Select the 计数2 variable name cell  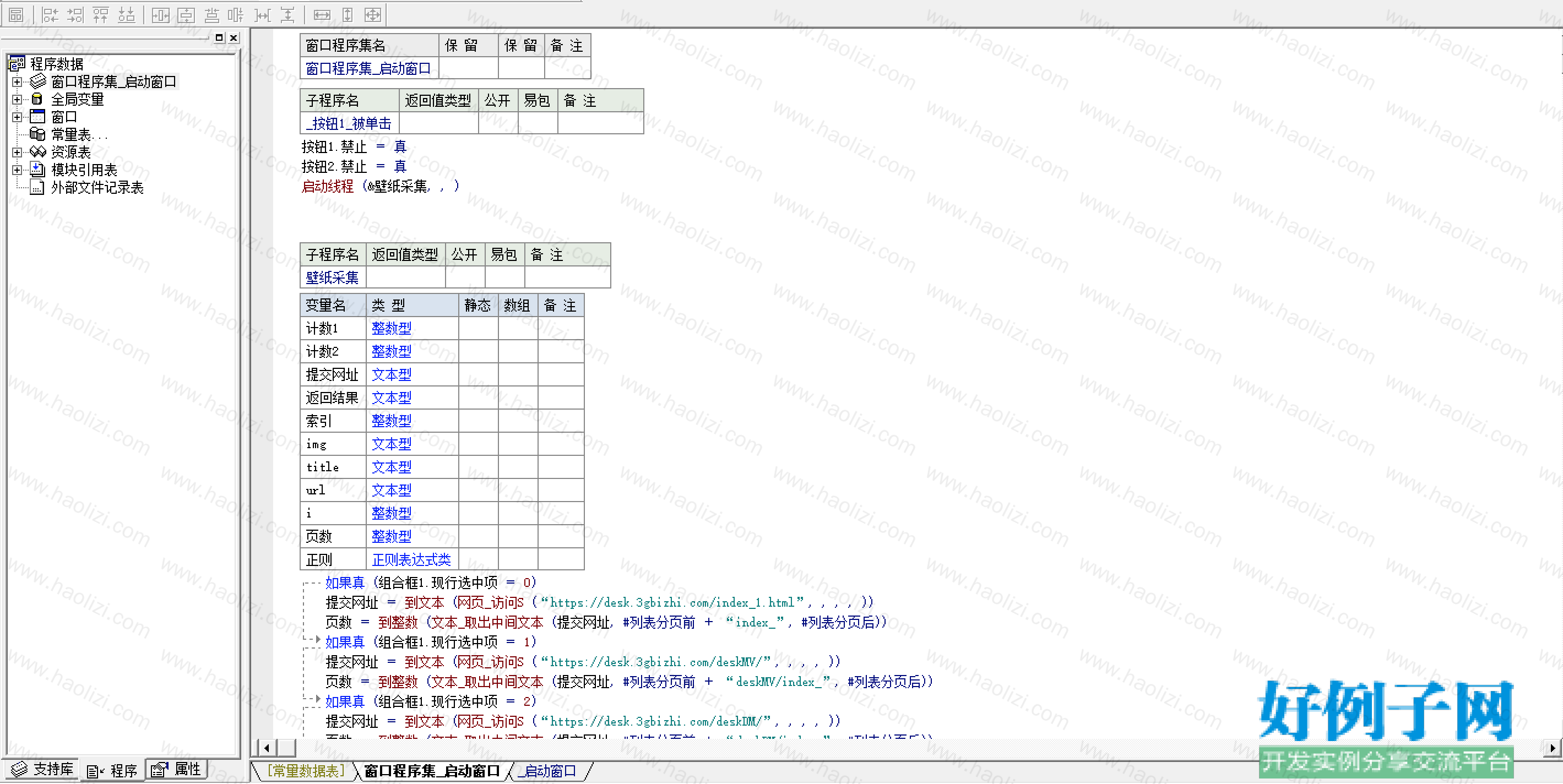pyautogui.click(x=333, y=352)
